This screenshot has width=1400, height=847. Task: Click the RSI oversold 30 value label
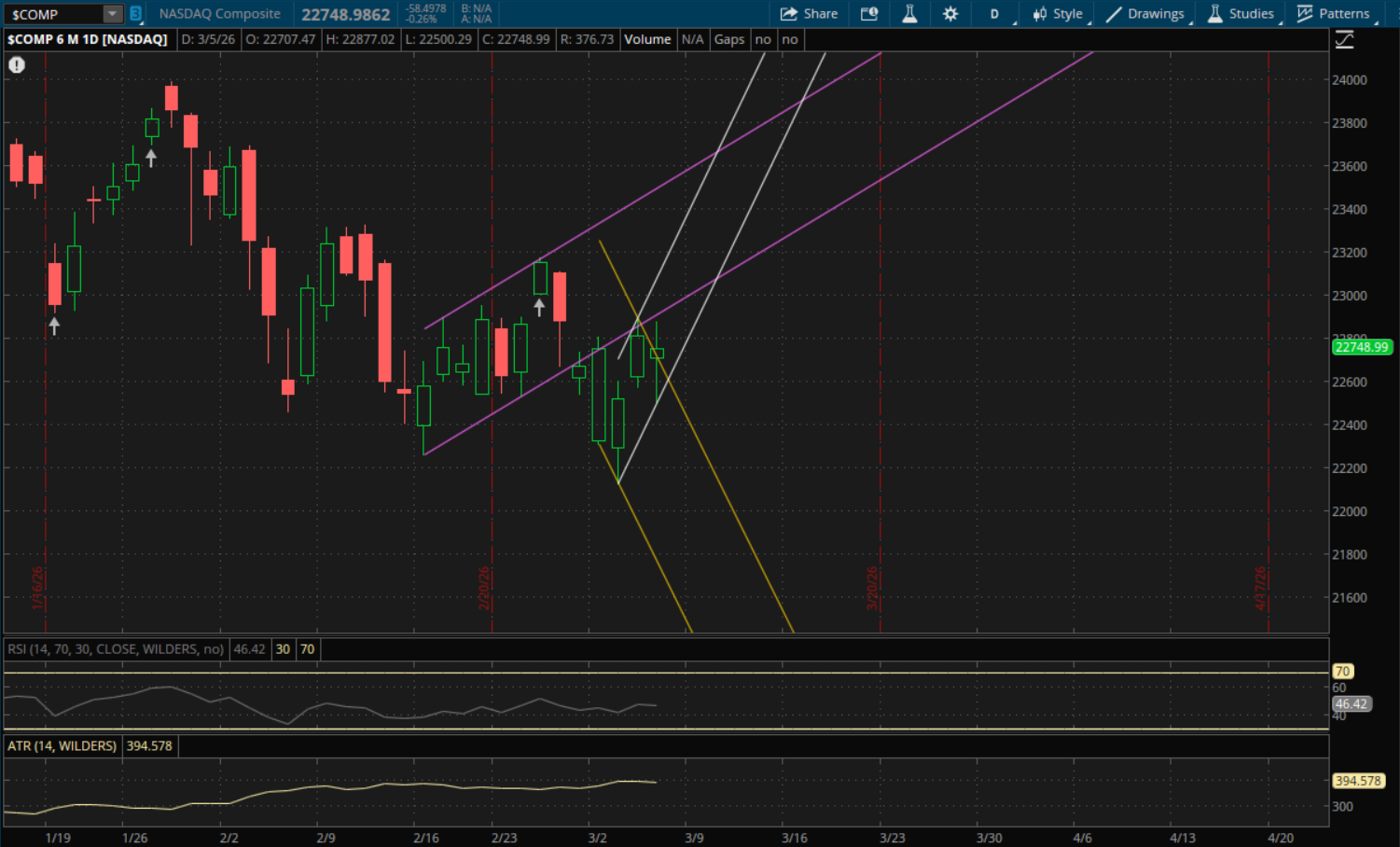pos(283,649)
